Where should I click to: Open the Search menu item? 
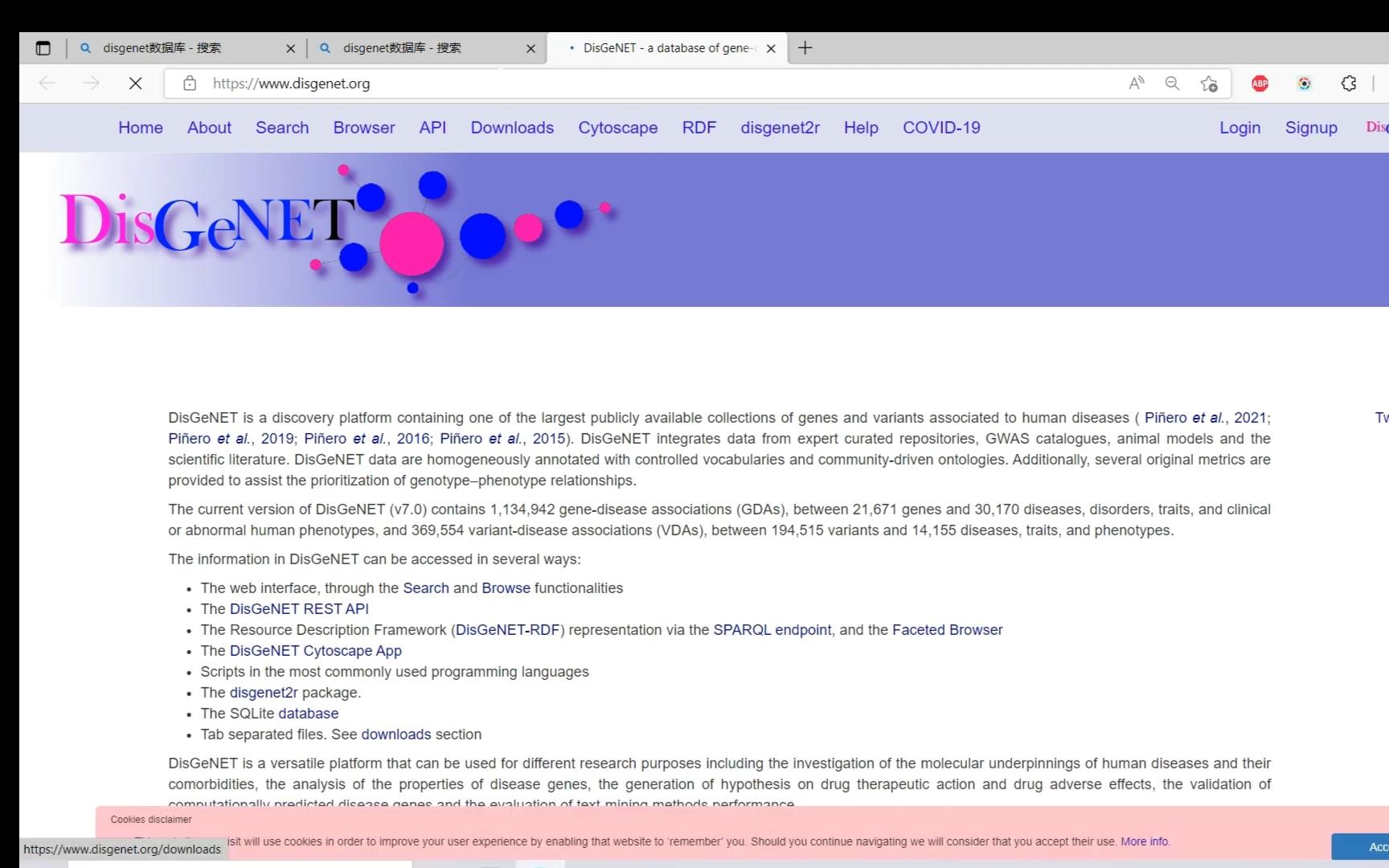tap(282, 128)
